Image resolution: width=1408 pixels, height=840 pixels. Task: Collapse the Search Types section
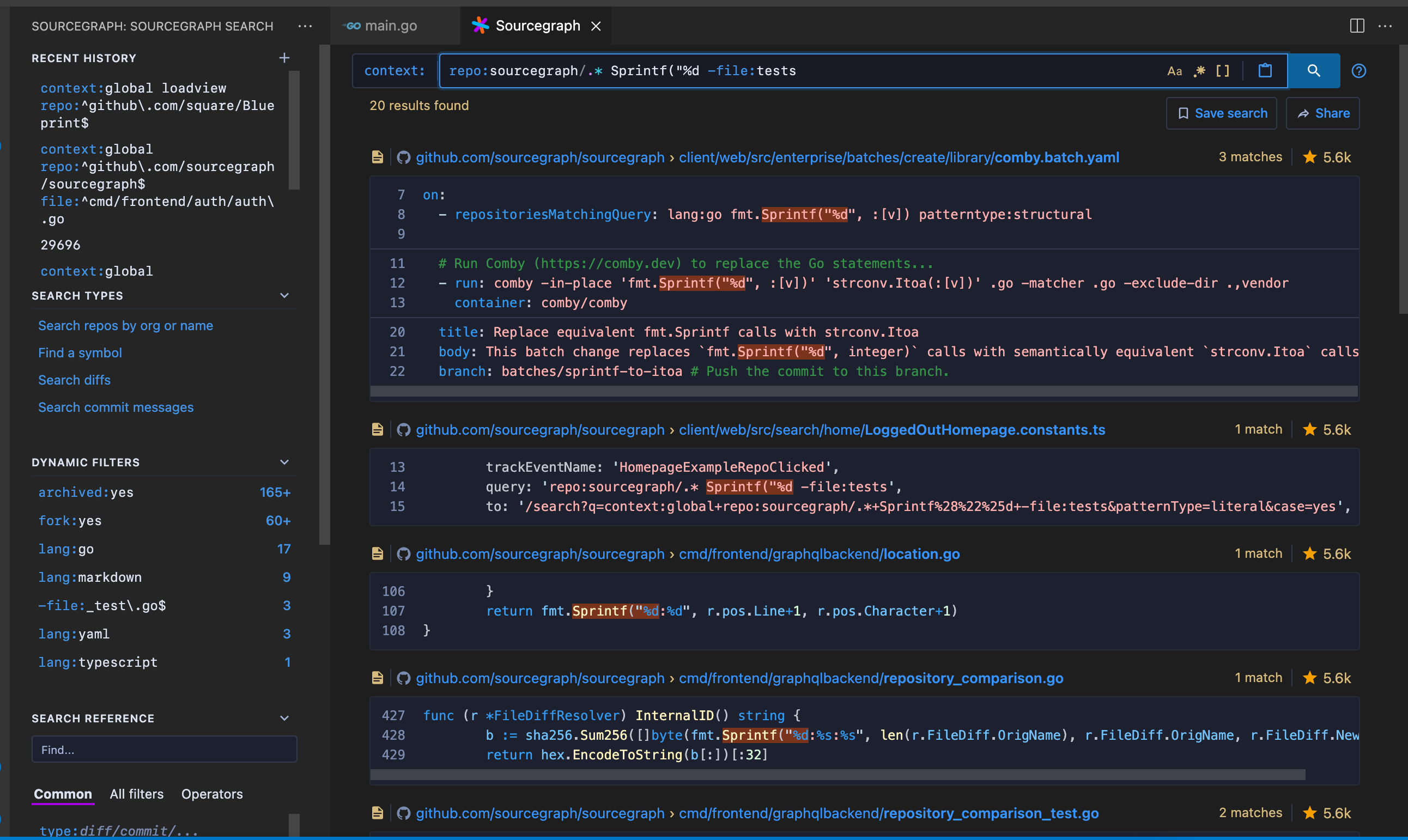point(284,295)
